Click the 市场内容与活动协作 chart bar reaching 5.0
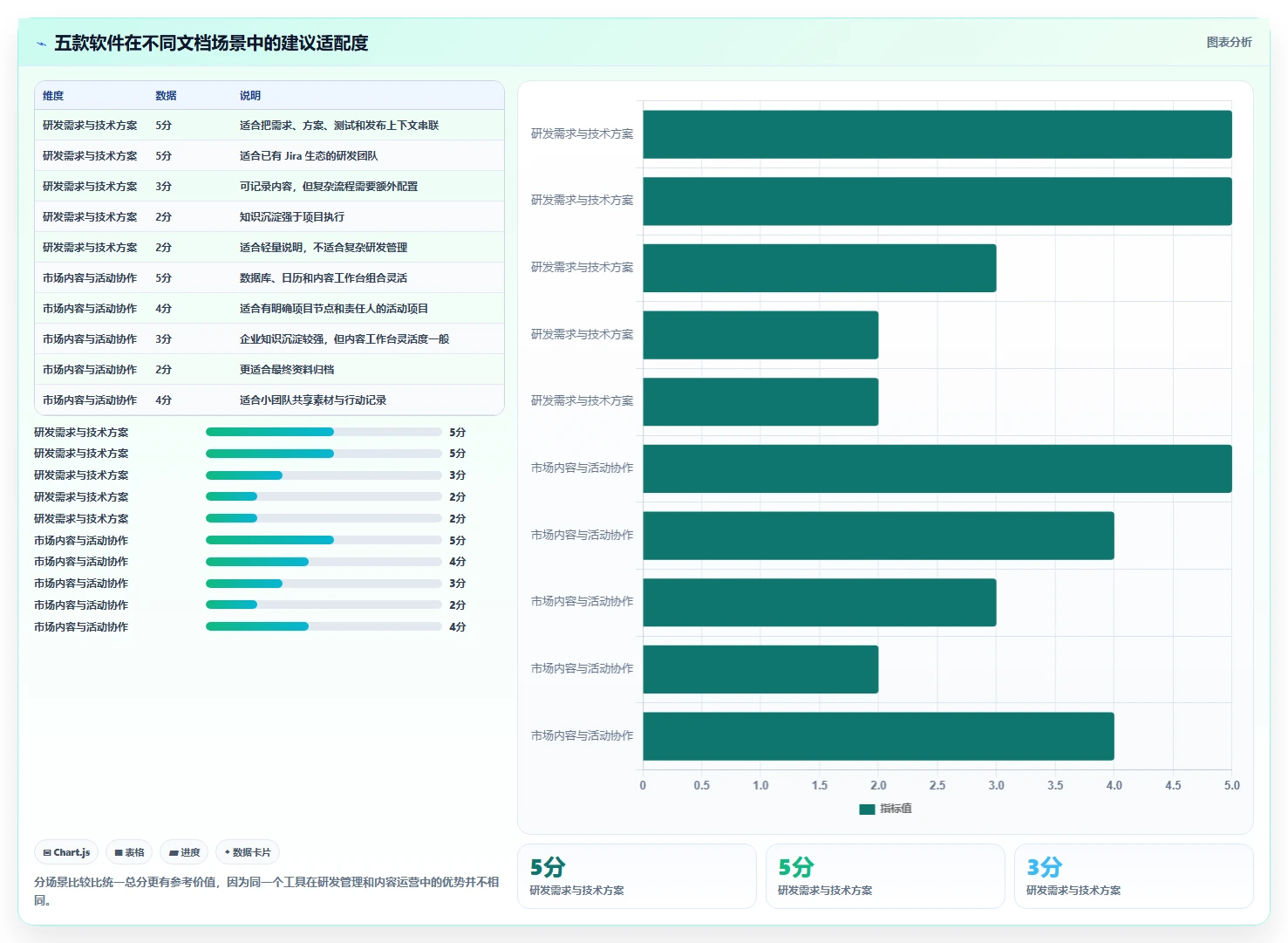 937,468
